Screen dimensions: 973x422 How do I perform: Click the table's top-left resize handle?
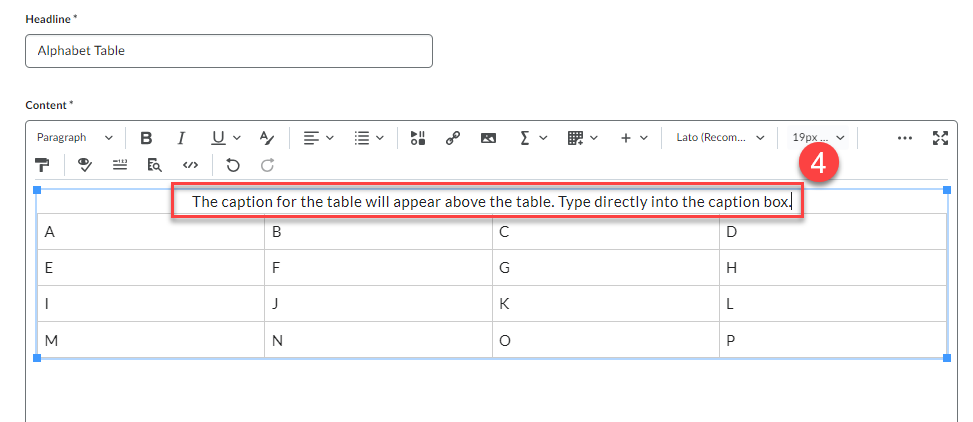(x=37, y=189)
